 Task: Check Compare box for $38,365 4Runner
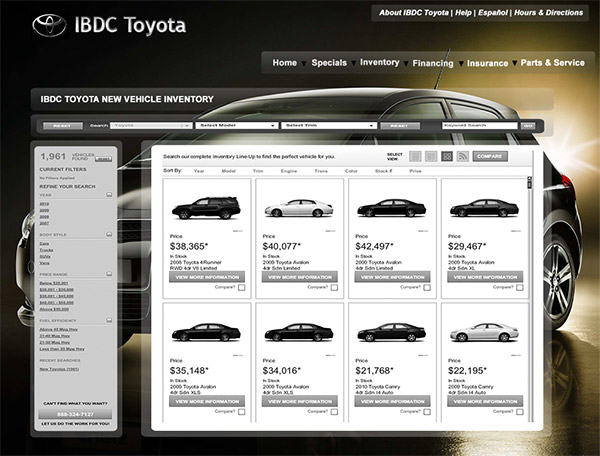point(241,288)
